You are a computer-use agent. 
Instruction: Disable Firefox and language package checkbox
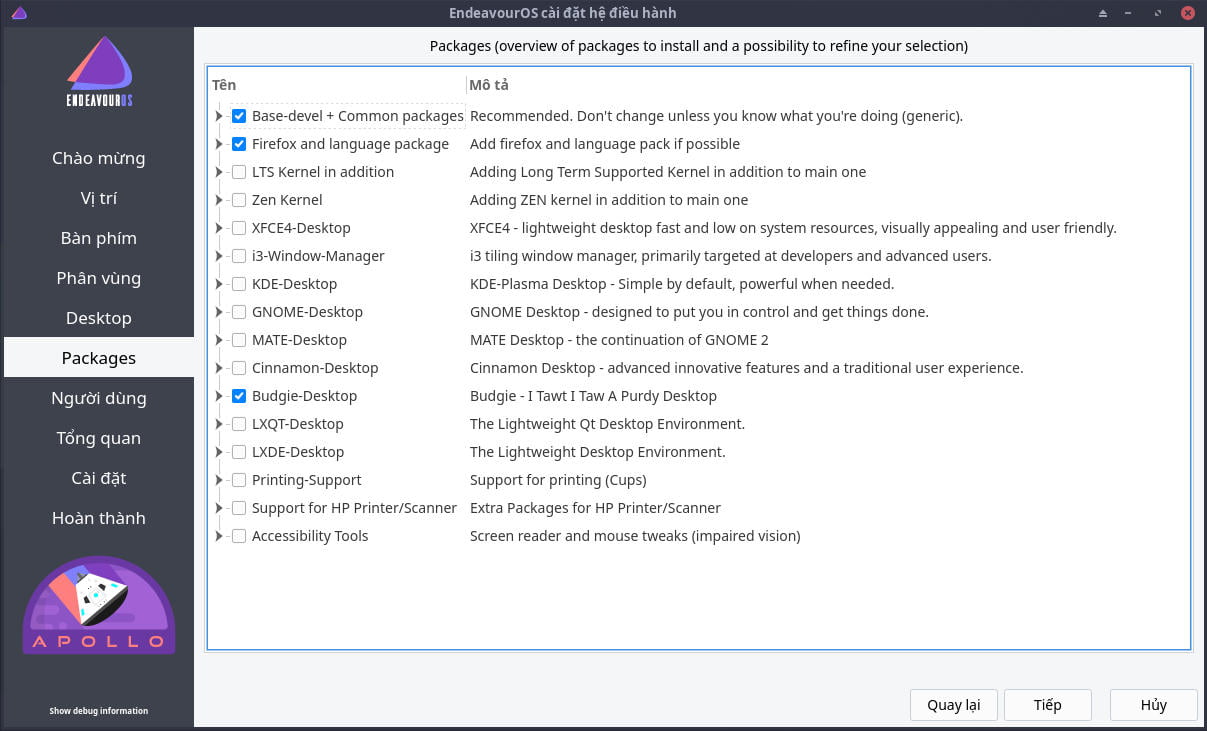click(x=239, y=144)
